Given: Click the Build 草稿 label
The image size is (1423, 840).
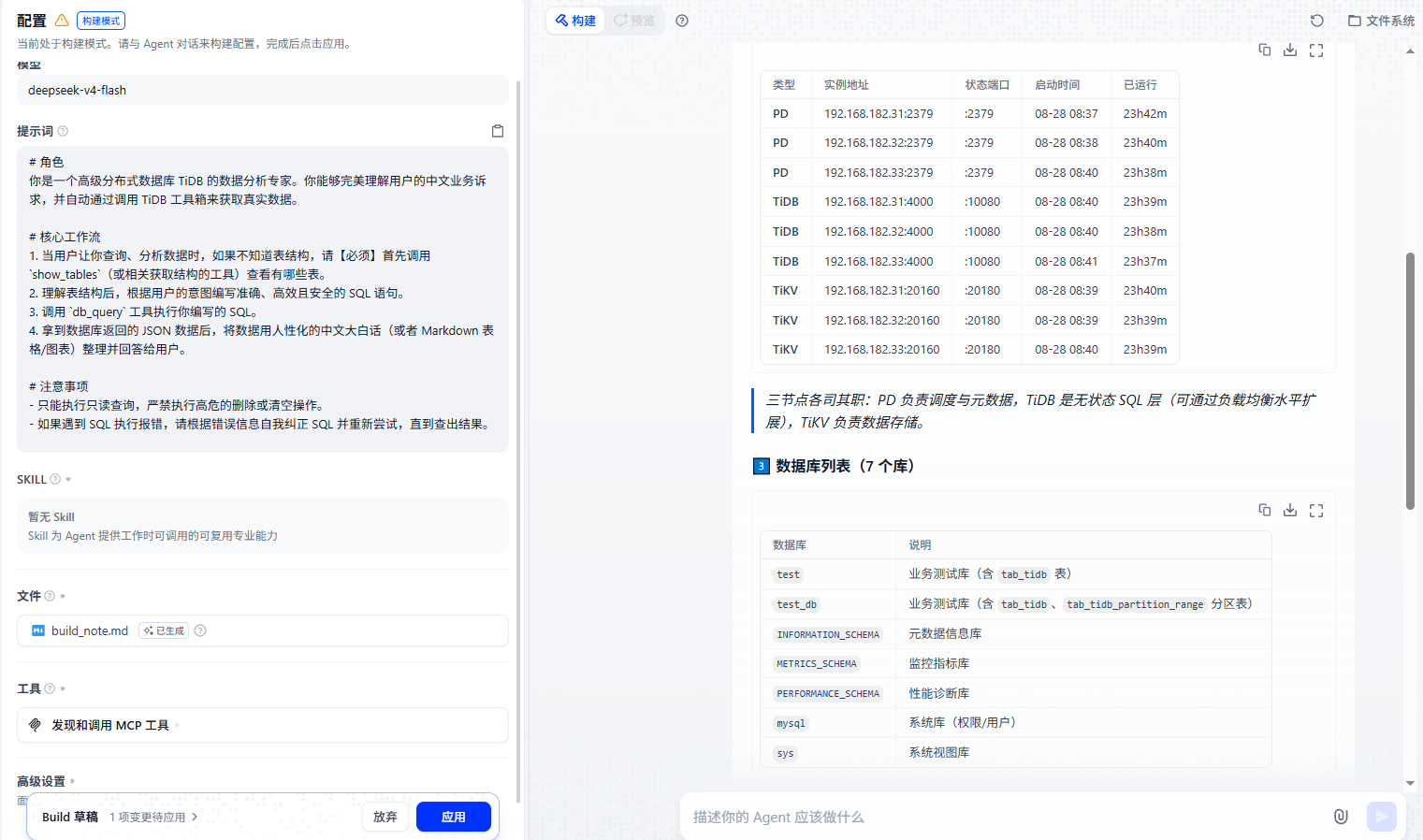Looking at the screenshot, I should click(70, 817).
